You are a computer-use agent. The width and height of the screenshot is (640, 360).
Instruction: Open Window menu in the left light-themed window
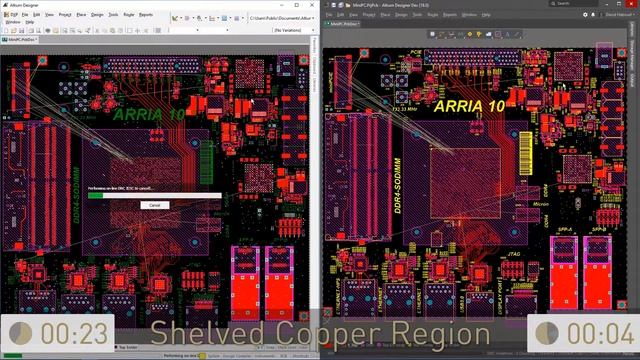[x=13, y=22]
